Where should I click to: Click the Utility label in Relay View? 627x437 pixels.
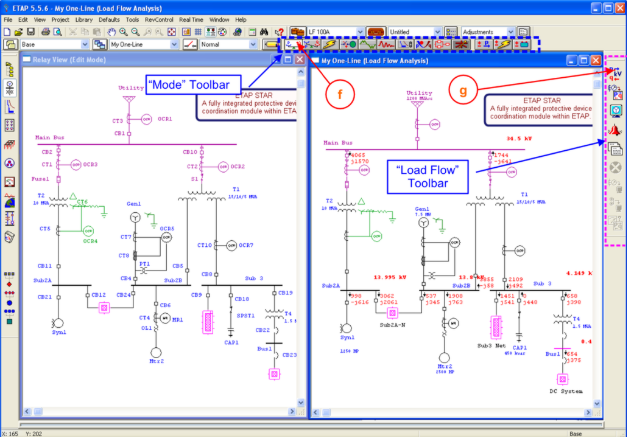[131, 88]
